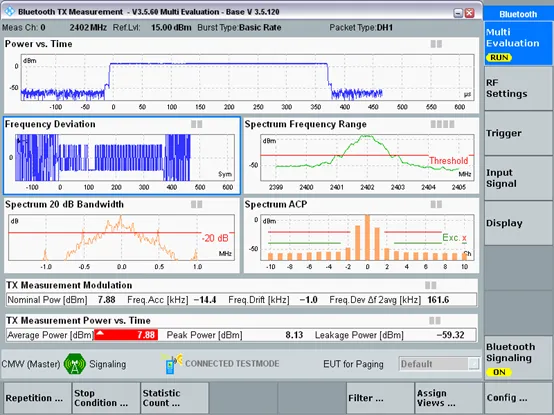Viewport: 554px width, 415px height.
Task: Click Spectrum ACP statistics bar indicator
Action: coord(436,204)
